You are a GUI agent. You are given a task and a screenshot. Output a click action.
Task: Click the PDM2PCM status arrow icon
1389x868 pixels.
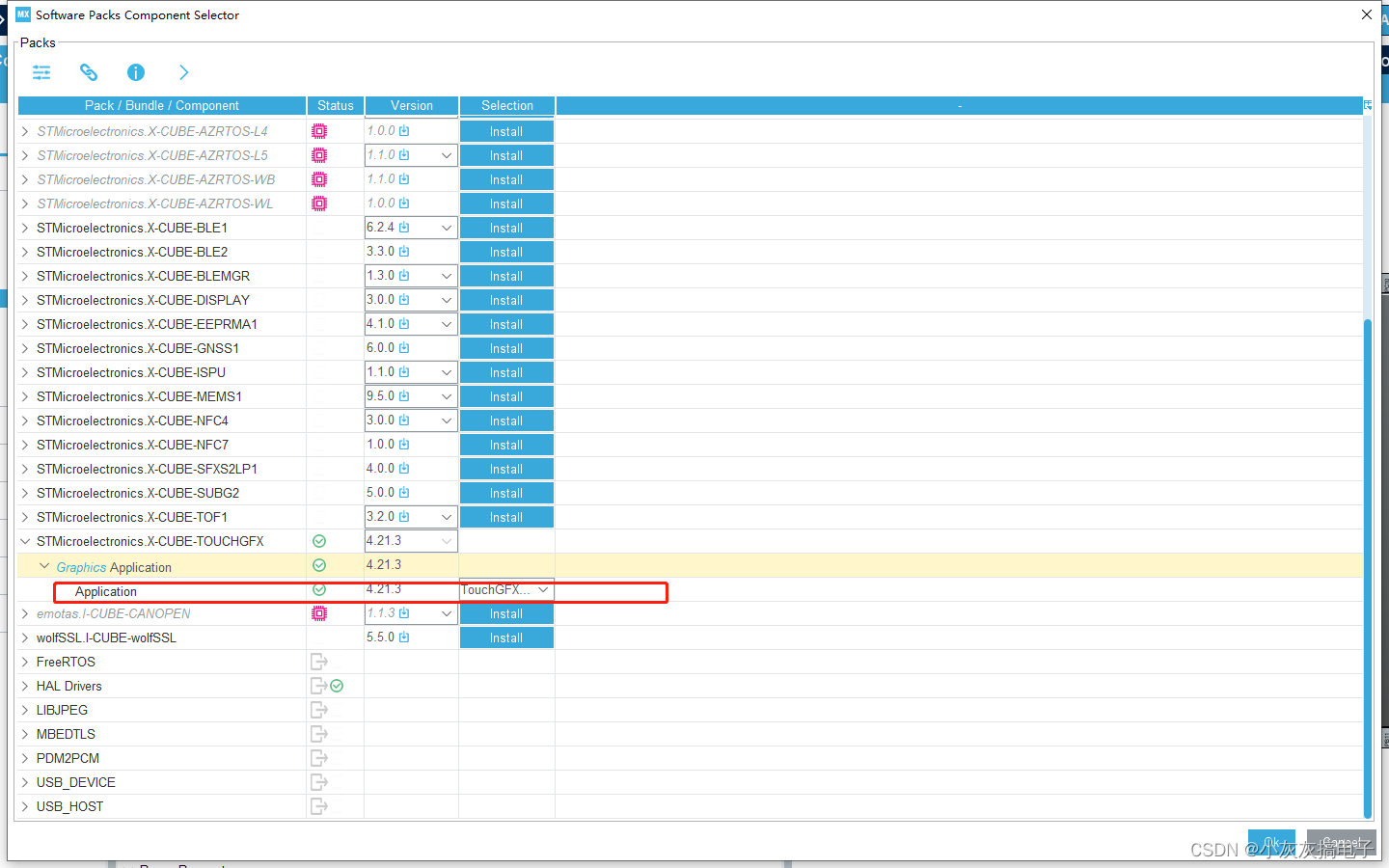[x=319, y=758]
